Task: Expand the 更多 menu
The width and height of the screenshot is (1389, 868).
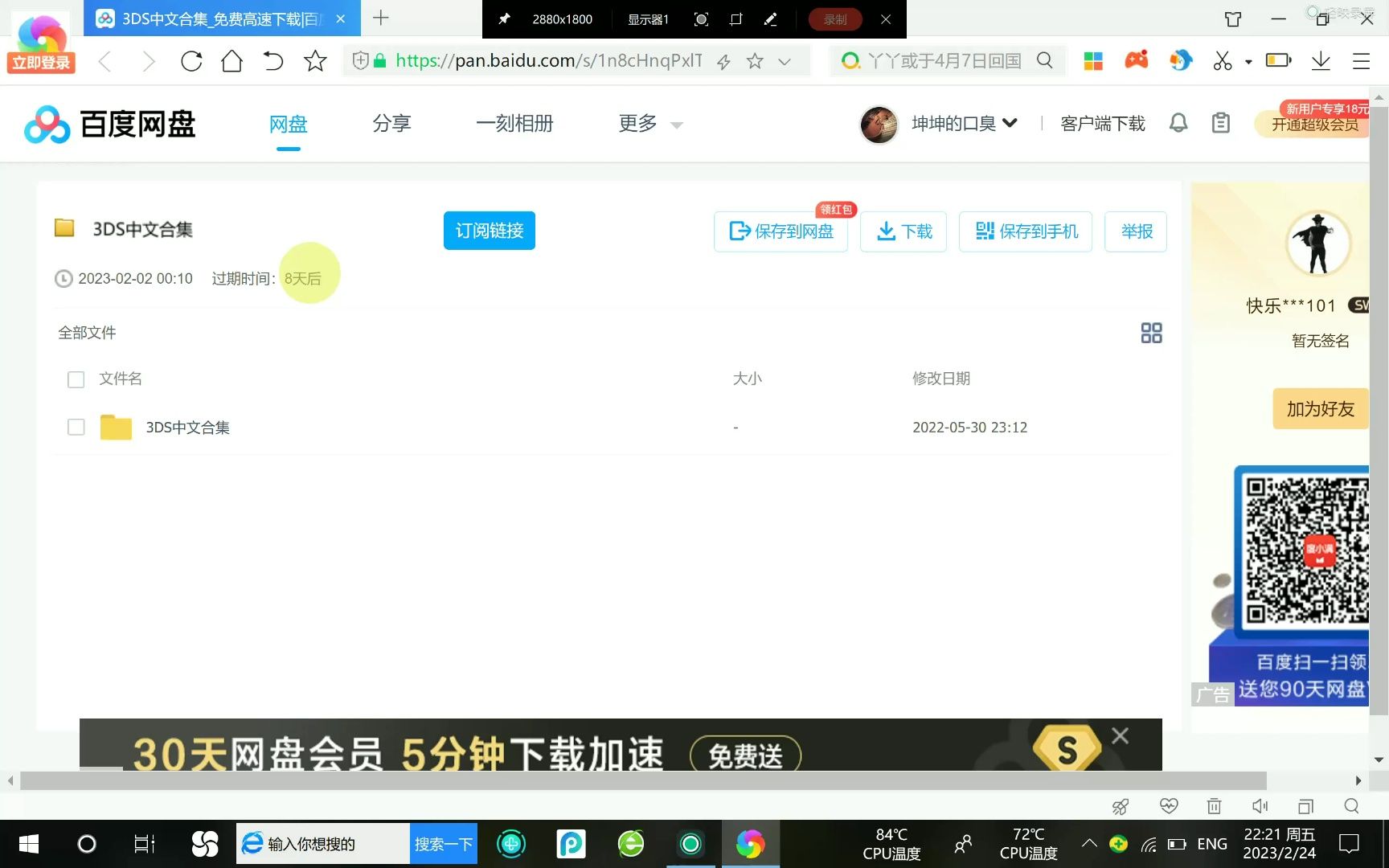Action: click(650, 123)
